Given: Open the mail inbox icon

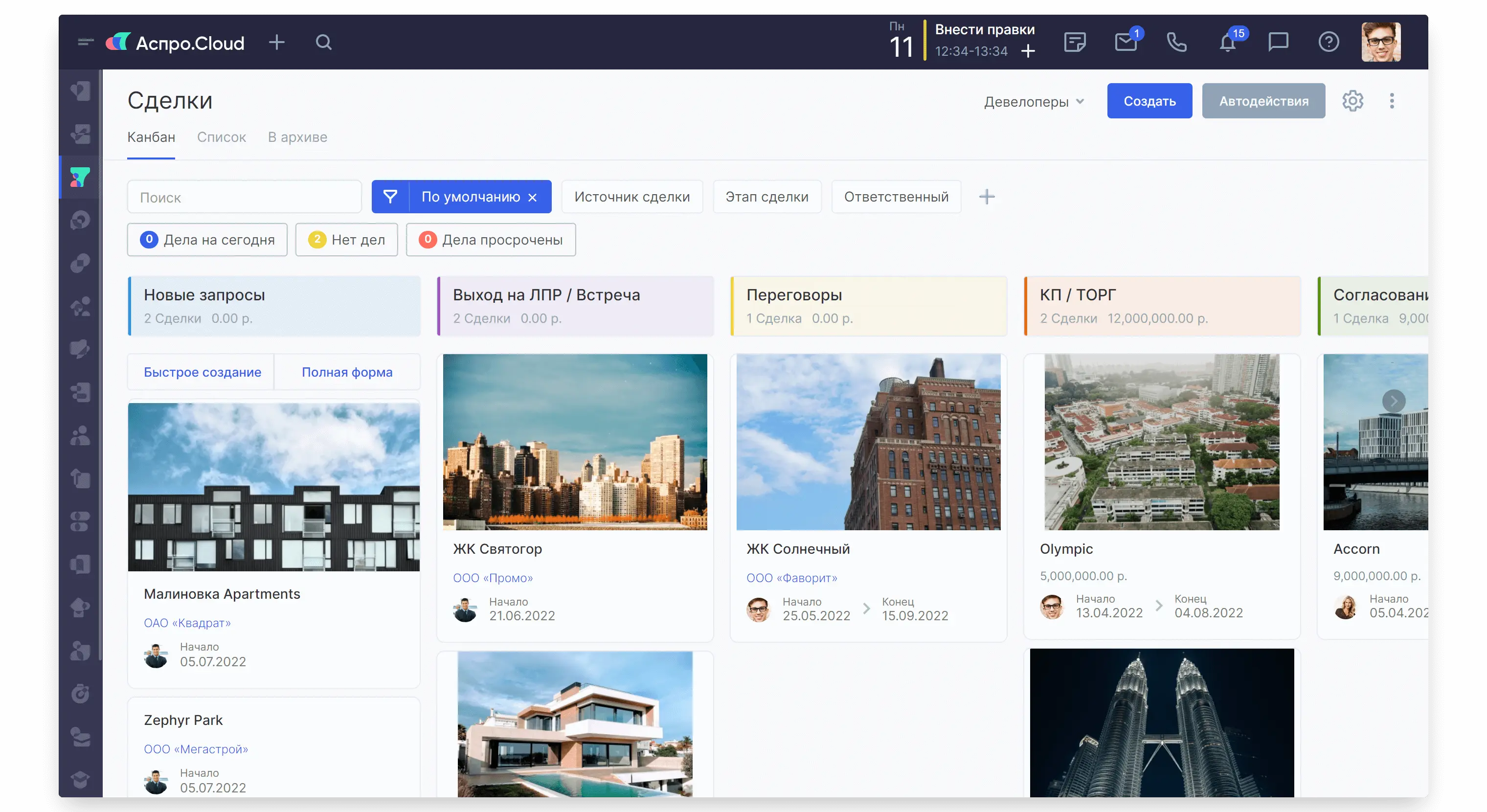Looking at the screenshot, I should tap(1126, 42).
